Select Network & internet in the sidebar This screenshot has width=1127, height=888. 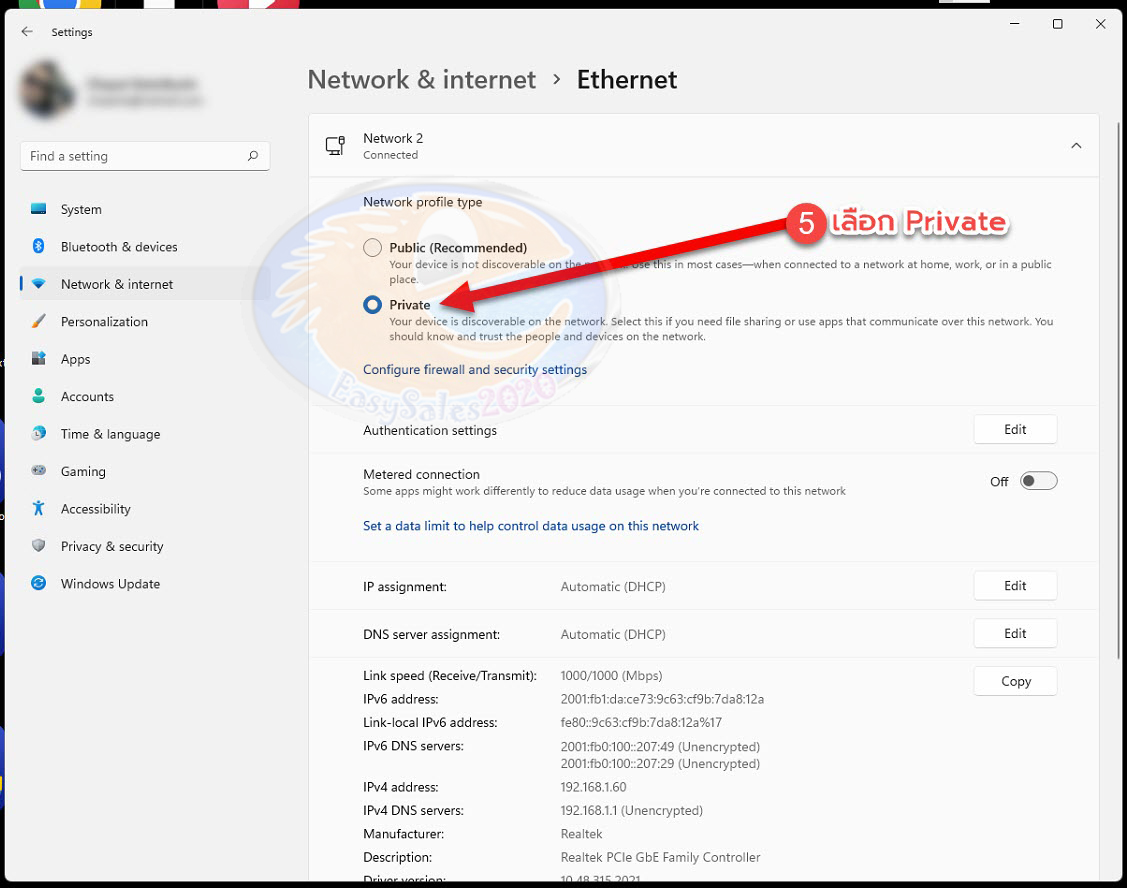click(x=118, y=284)
